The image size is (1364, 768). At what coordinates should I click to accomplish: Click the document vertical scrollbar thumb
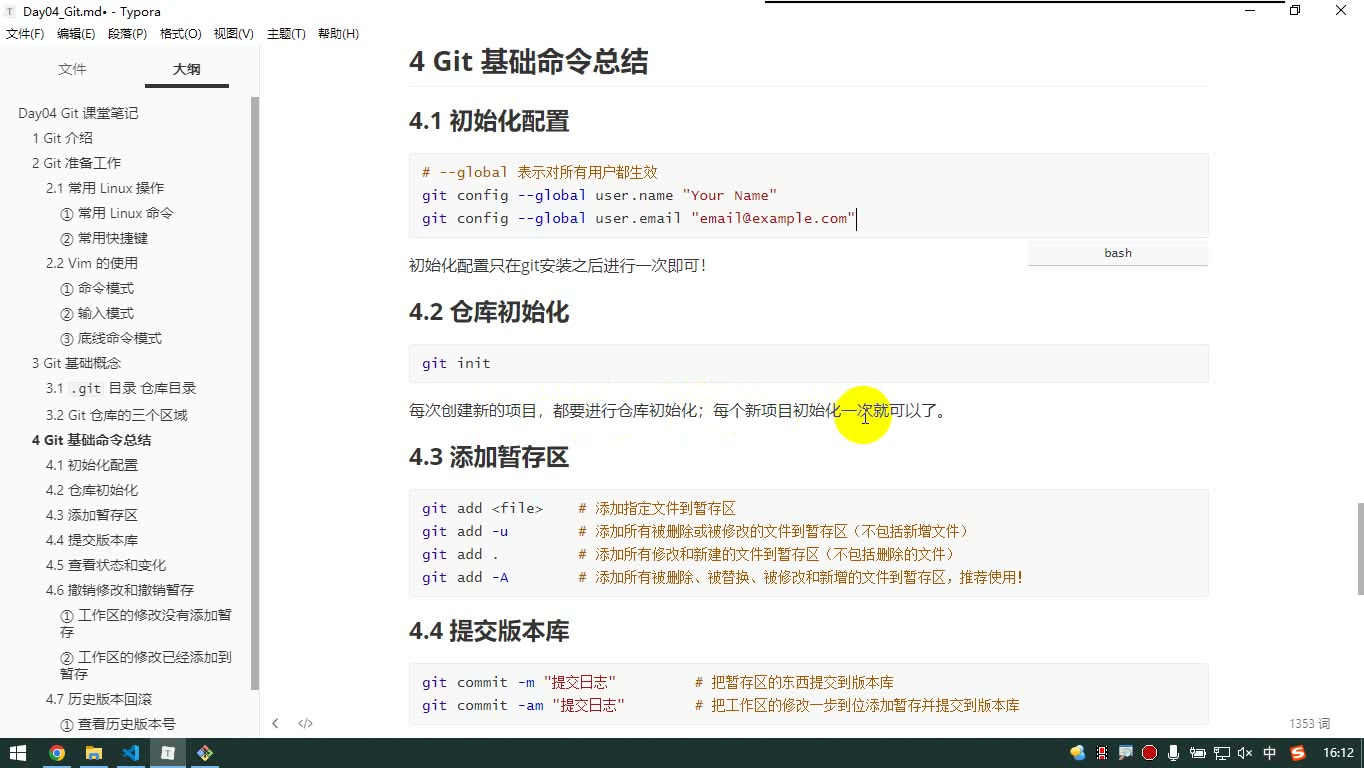(x=1359, y=548)
